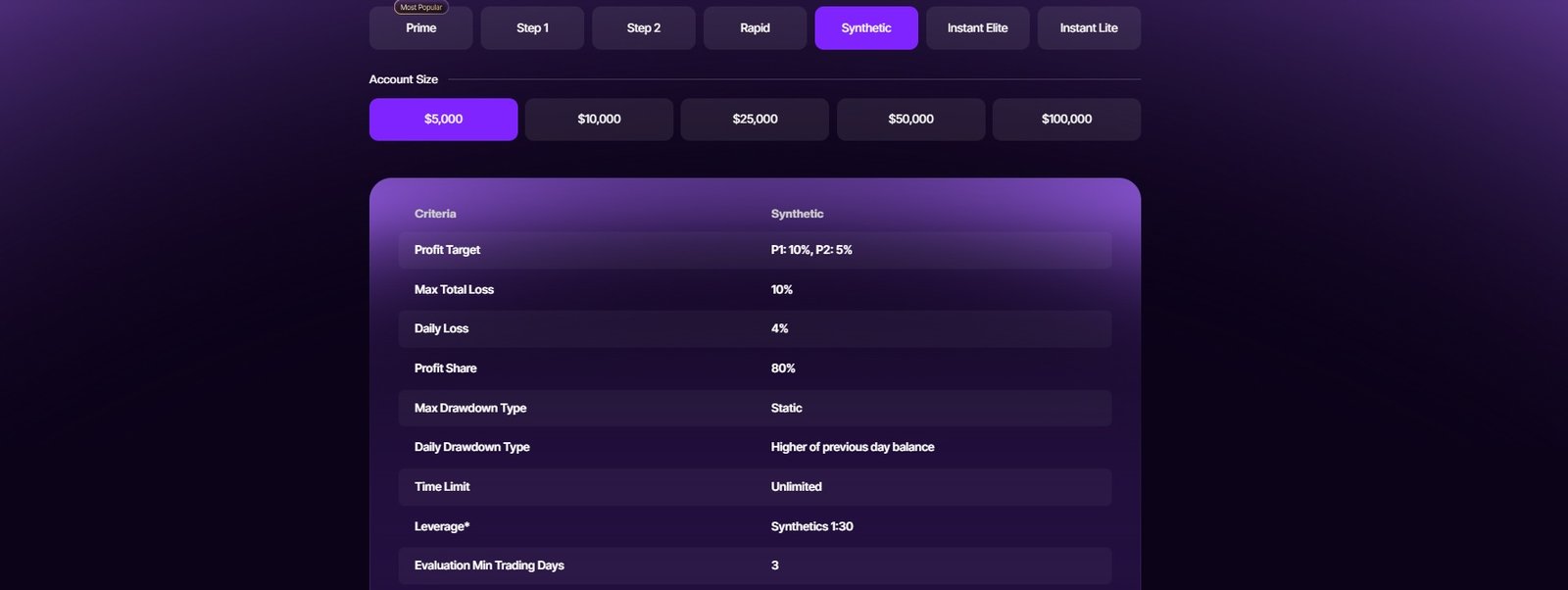The image size is (1568, 590).
Task: Select the $50,000 account size
Action: (910, 119)
